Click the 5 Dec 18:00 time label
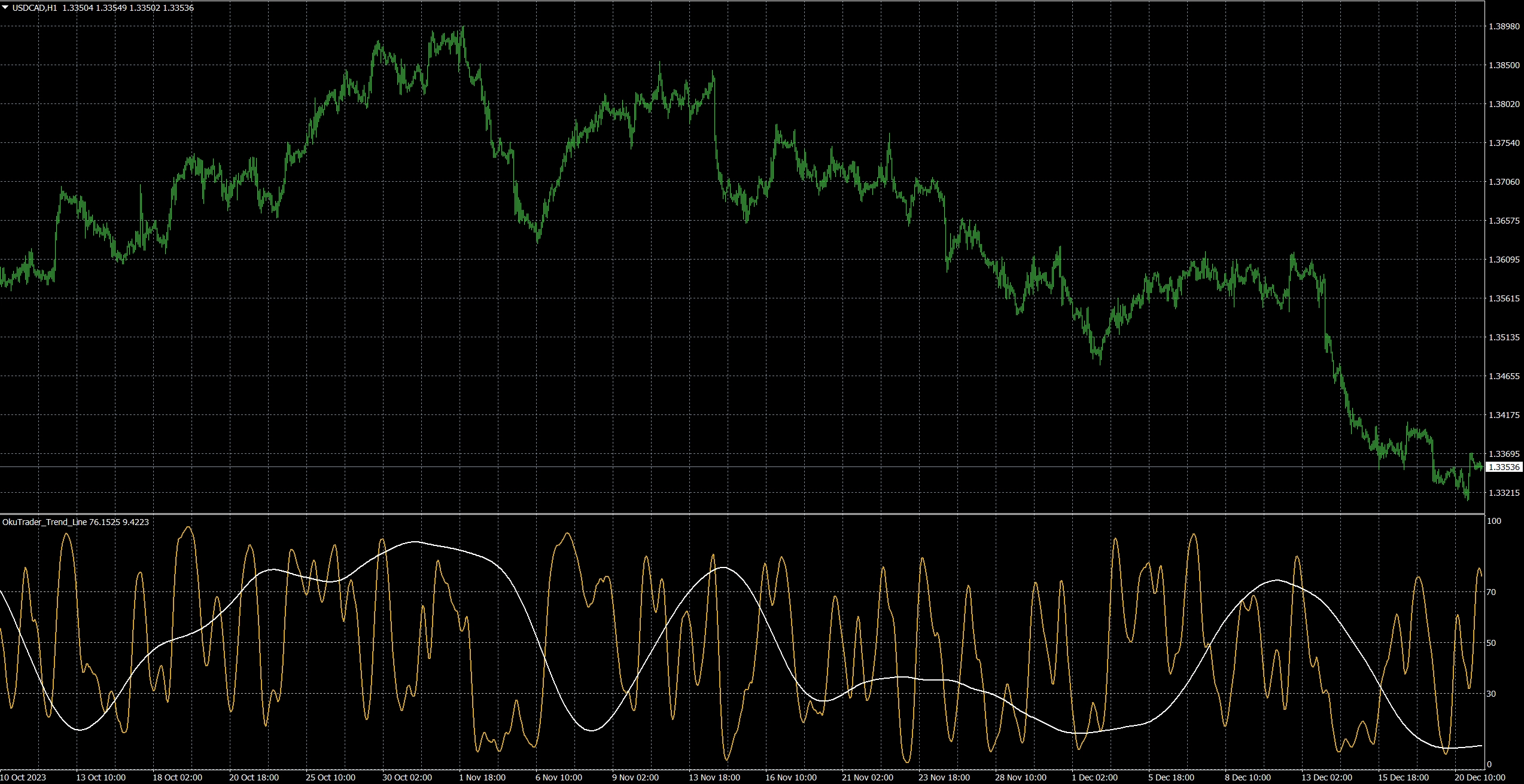The image size is (1524, 784). point(1171,777)
